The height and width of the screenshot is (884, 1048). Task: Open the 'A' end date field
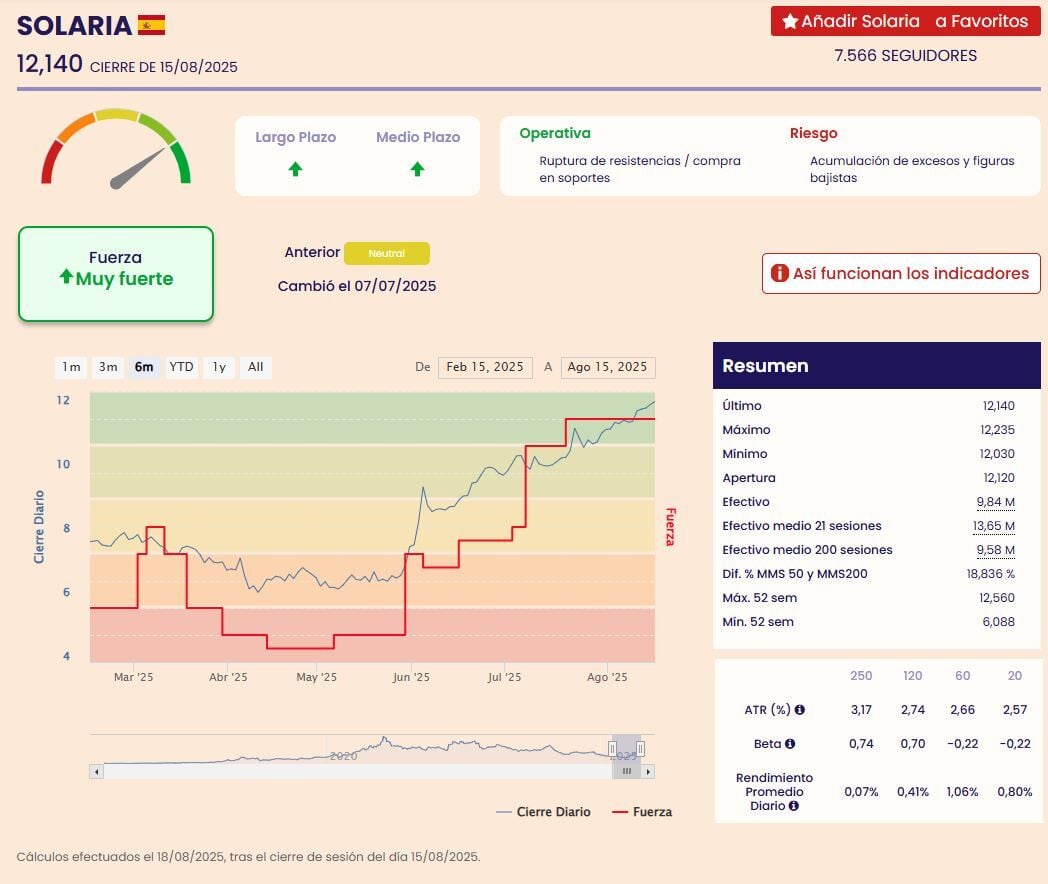pyautogui.click(x=607, y=367)
